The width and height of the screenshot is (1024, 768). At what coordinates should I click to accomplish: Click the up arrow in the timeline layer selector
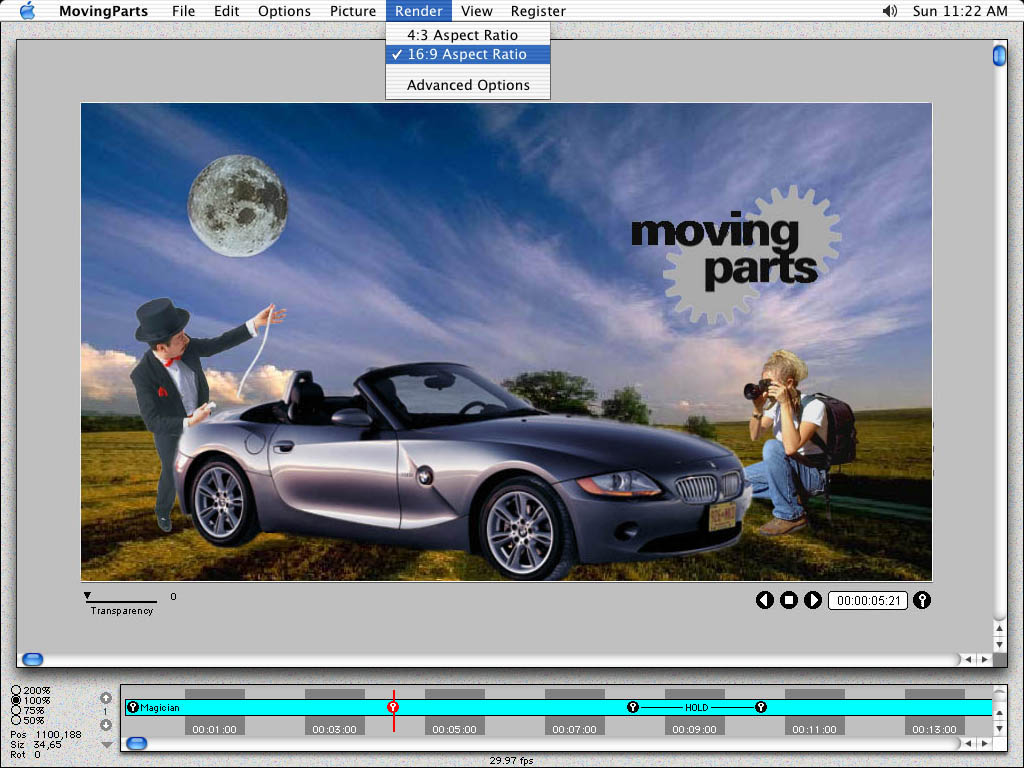[106, 696]
